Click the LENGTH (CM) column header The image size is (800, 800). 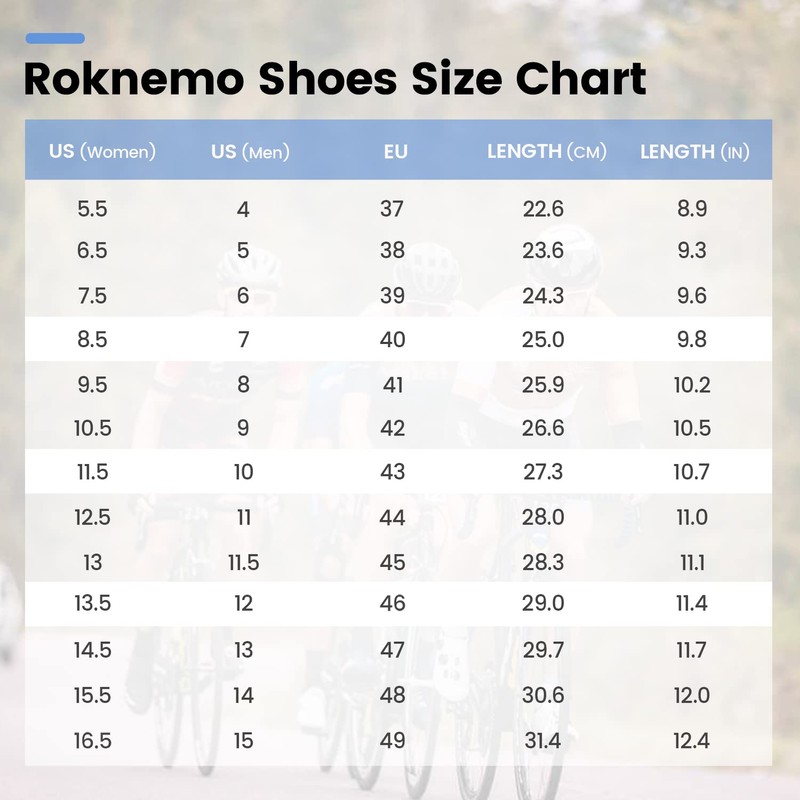coord(547,152)
